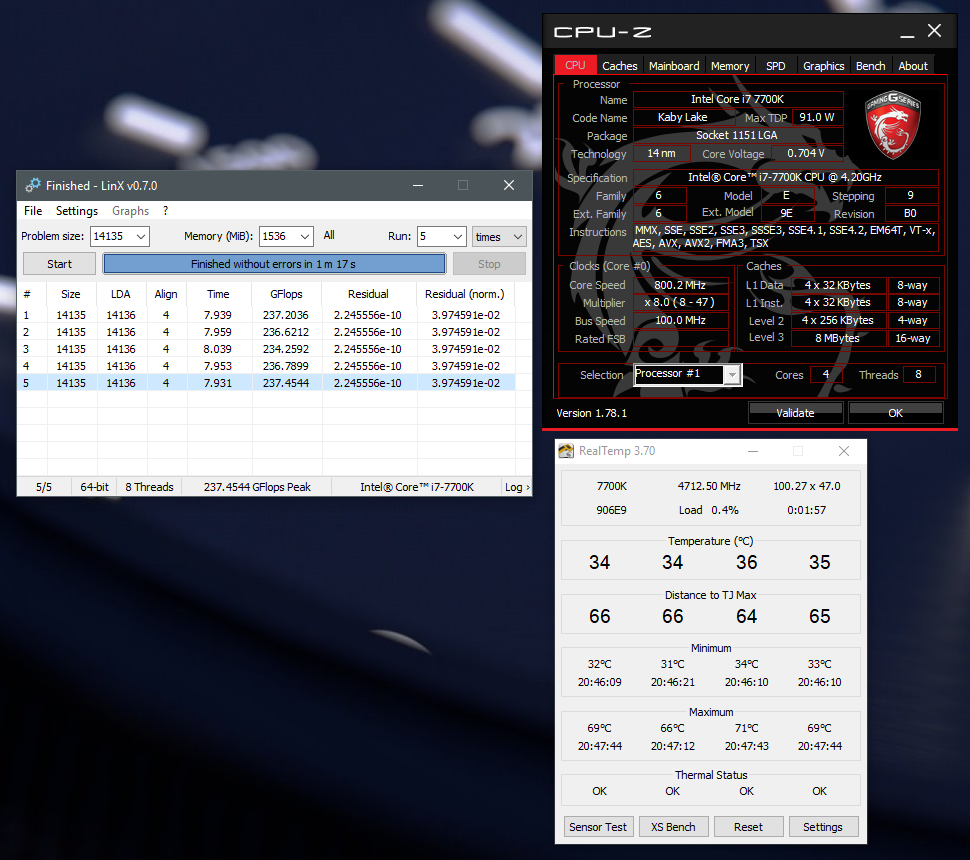Viewport: 970px width, 860px height.
Task: Click the 'Finished without errors' progress bar
Action: click(274, 264)
